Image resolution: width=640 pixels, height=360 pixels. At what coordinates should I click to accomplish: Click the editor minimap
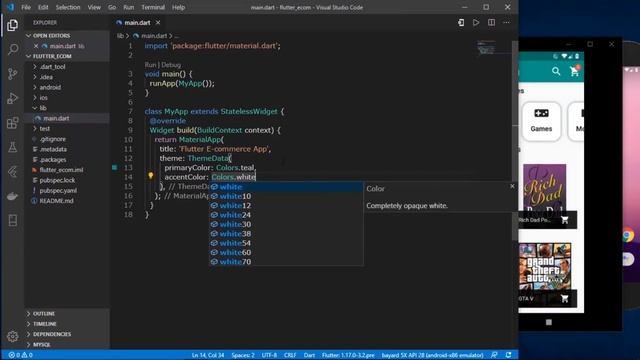[x=486, y=48]
